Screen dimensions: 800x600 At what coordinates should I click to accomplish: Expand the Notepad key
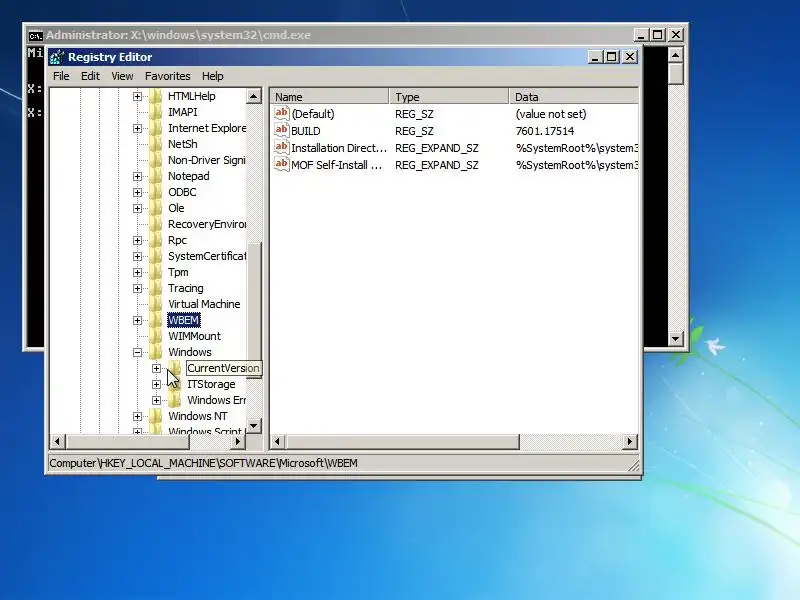tap(137, 176)
